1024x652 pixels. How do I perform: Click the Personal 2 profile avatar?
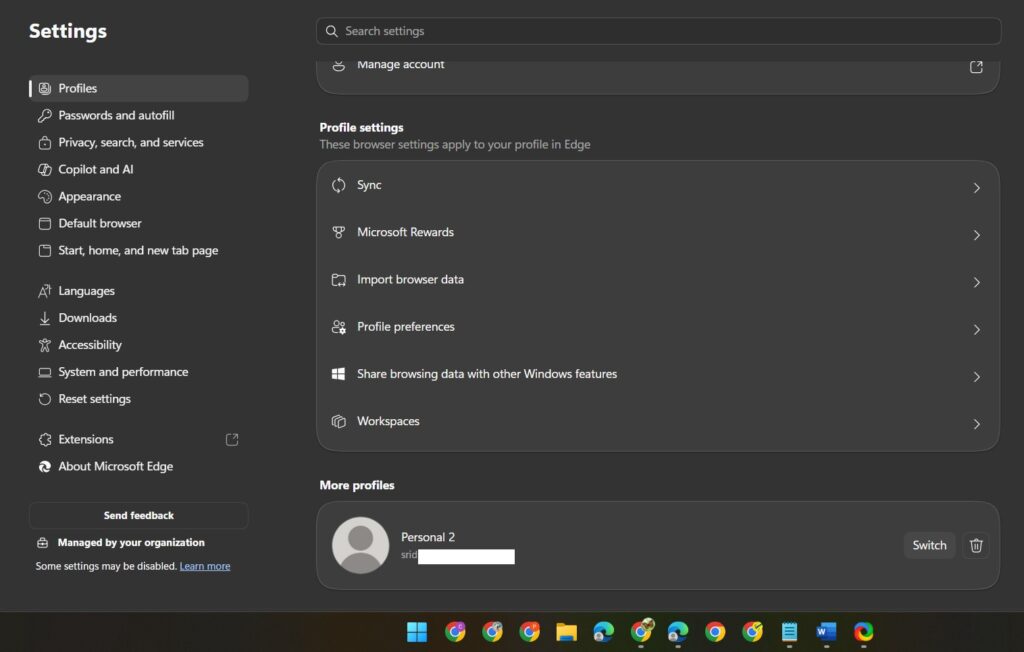pos(360,546)
